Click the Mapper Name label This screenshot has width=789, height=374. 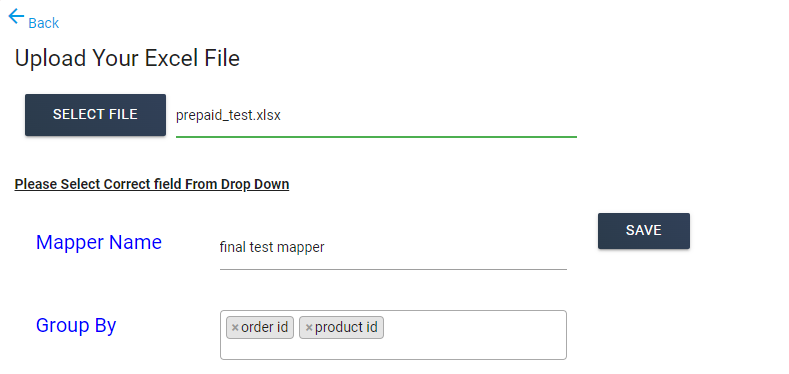tap(99, 243)
